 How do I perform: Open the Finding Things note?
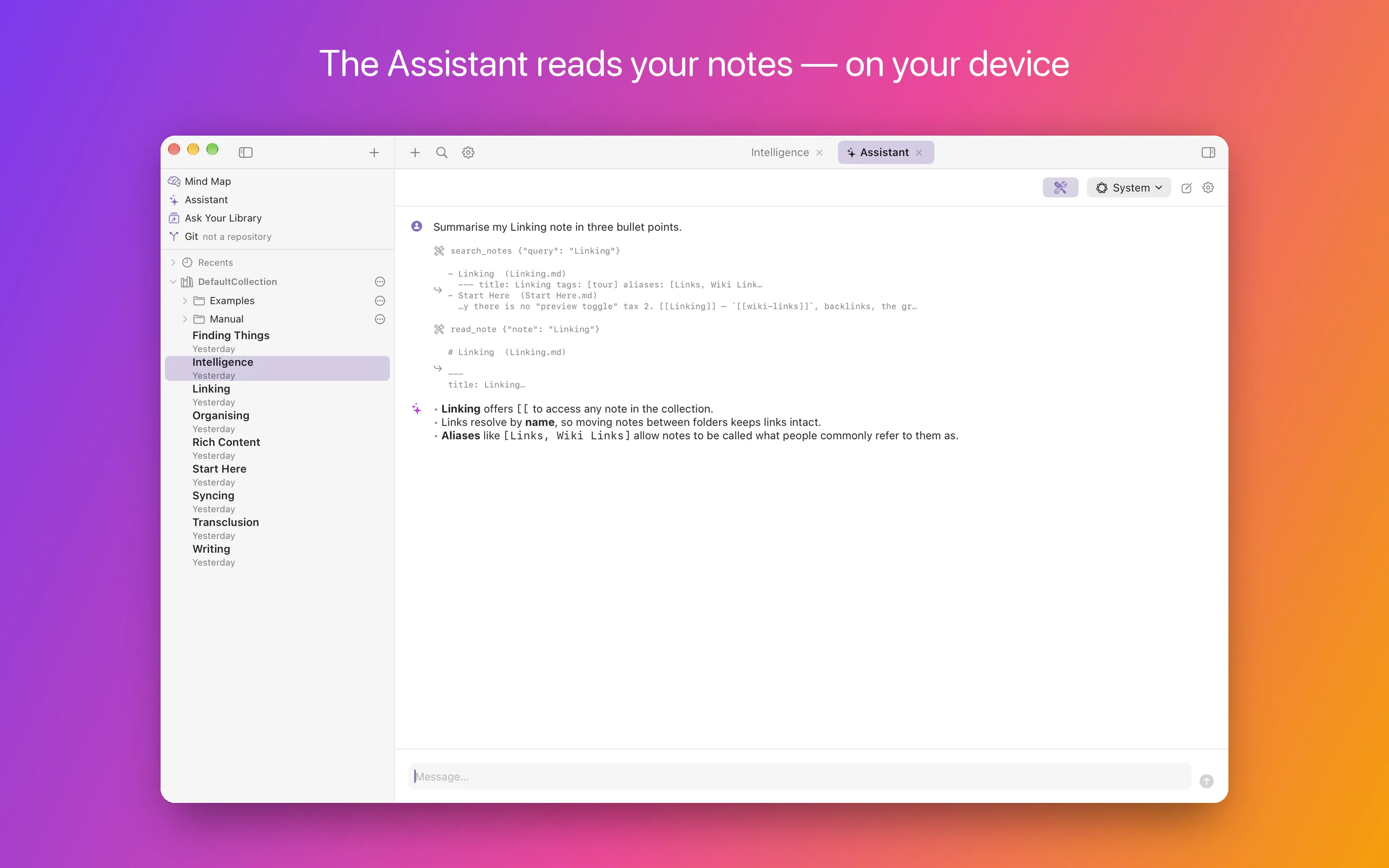(x=277, y=342)
